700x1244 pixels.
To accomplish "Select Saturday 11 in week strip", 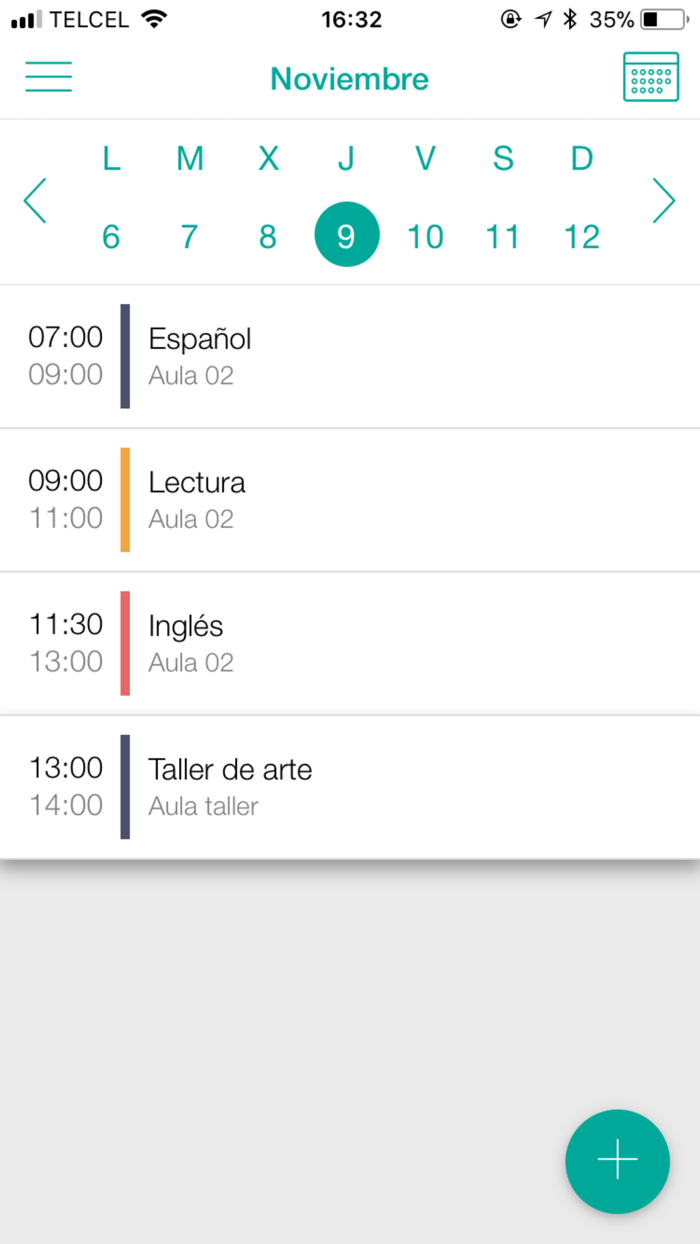I will pyautogui.click(x=503, y=236).
